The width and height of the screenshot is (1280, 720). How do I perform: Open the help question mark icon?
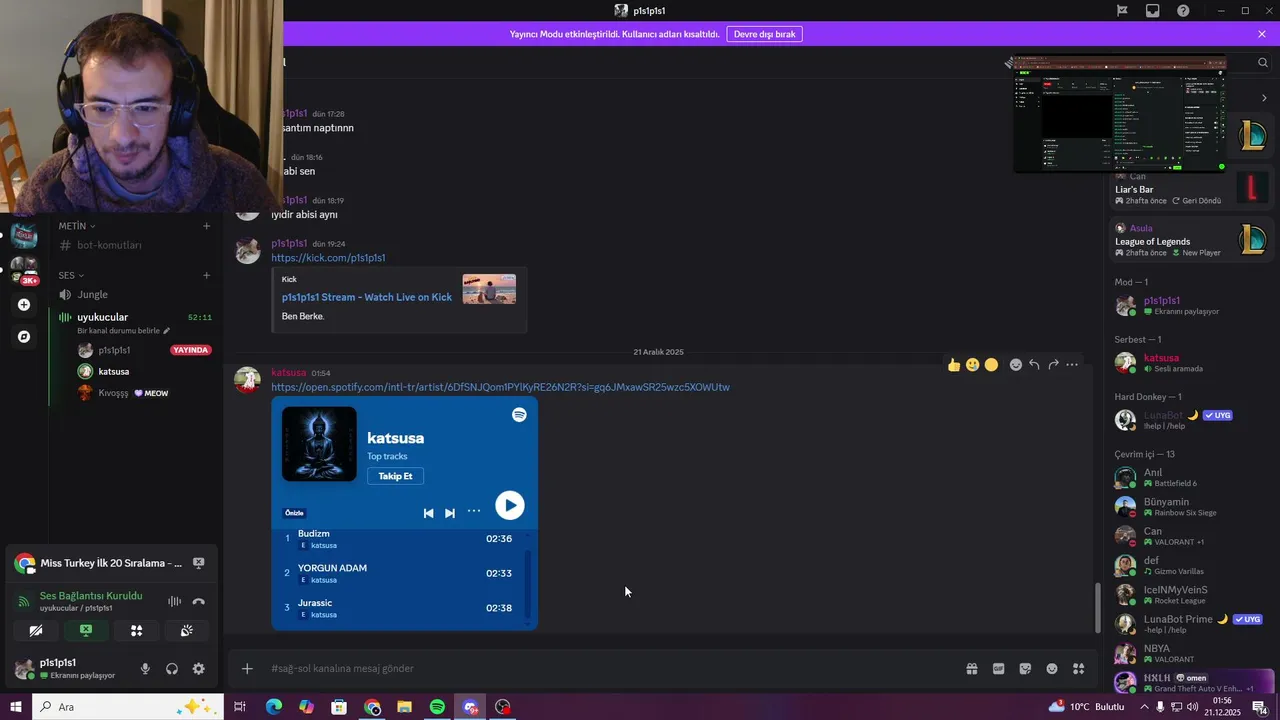point(1183,11)
